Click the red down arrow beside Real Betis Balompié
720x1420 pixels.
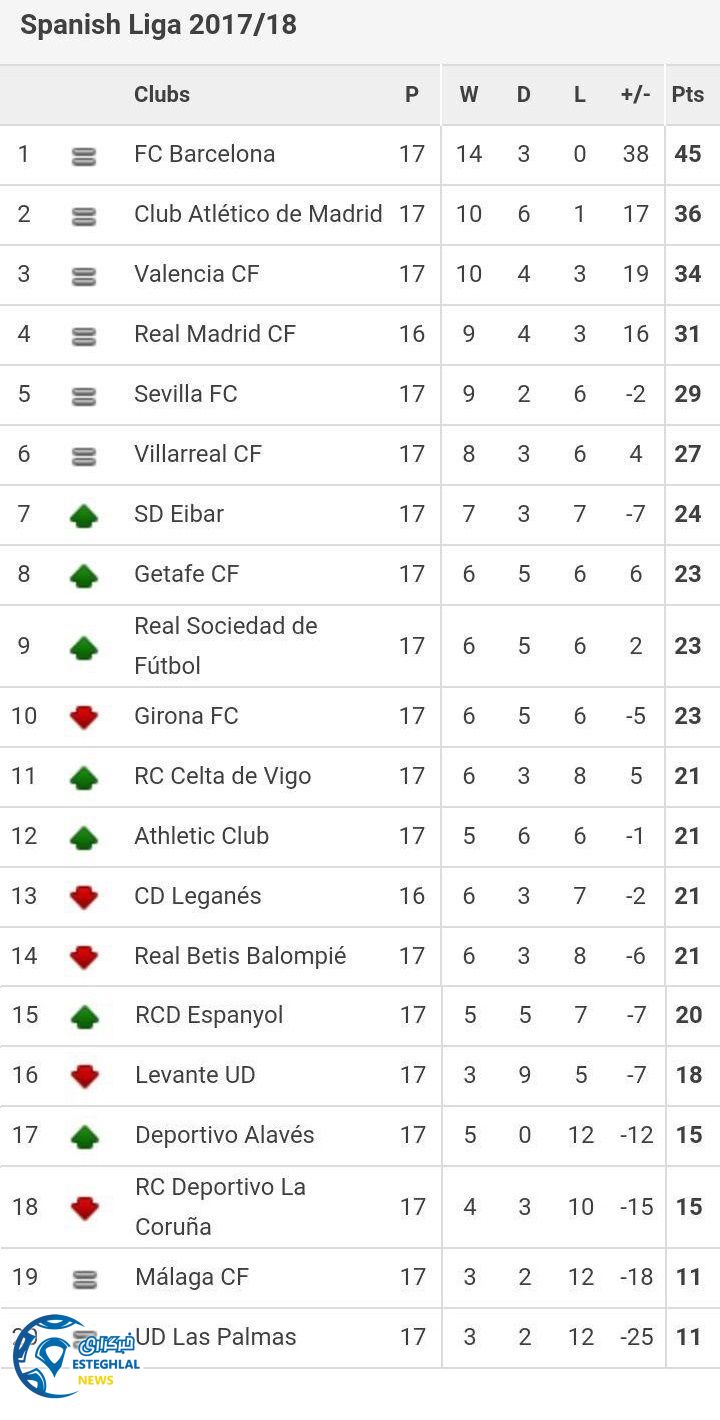[x=84, y=957]
